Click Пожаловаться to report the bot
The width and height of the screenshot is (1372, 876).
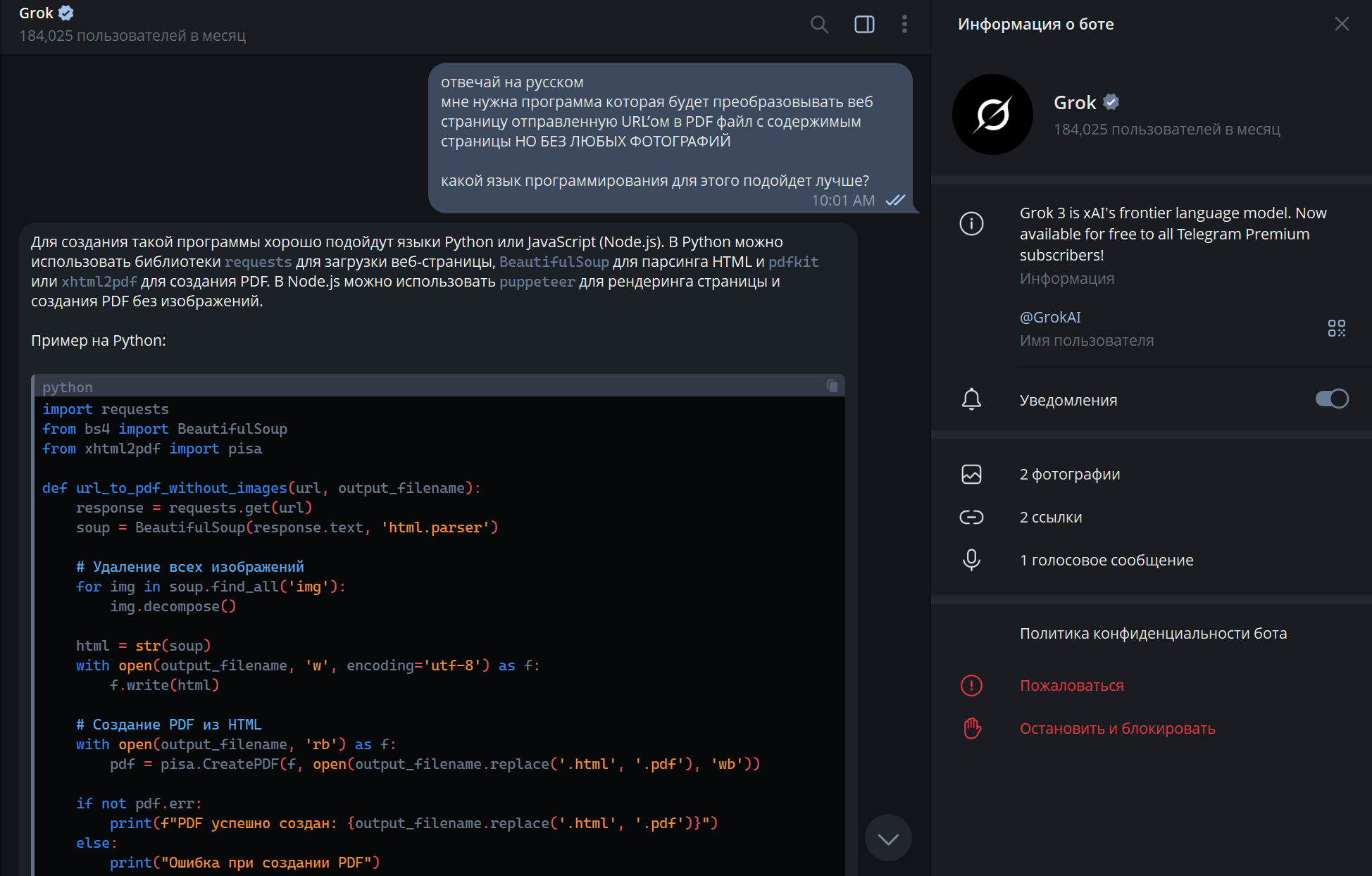(x=1071, y=685)
